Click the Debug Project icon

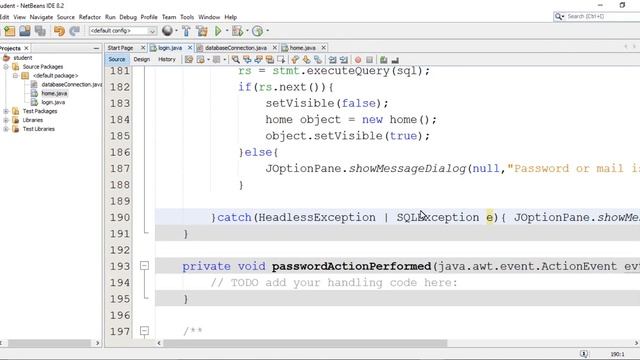237,31
